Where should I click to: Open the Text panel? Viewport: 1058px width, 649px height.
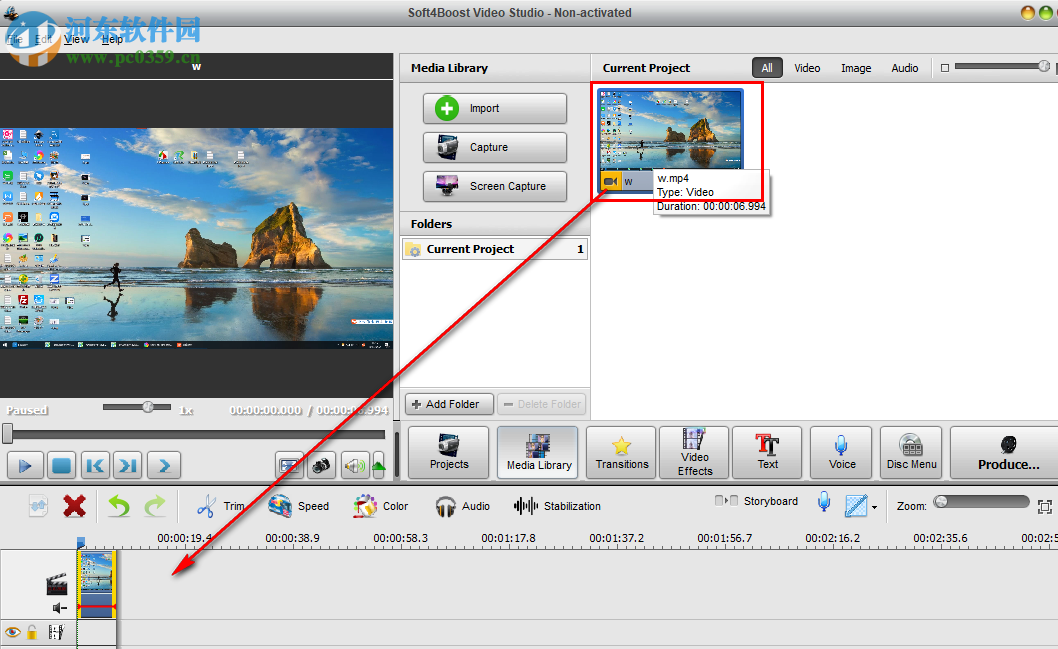767,453
